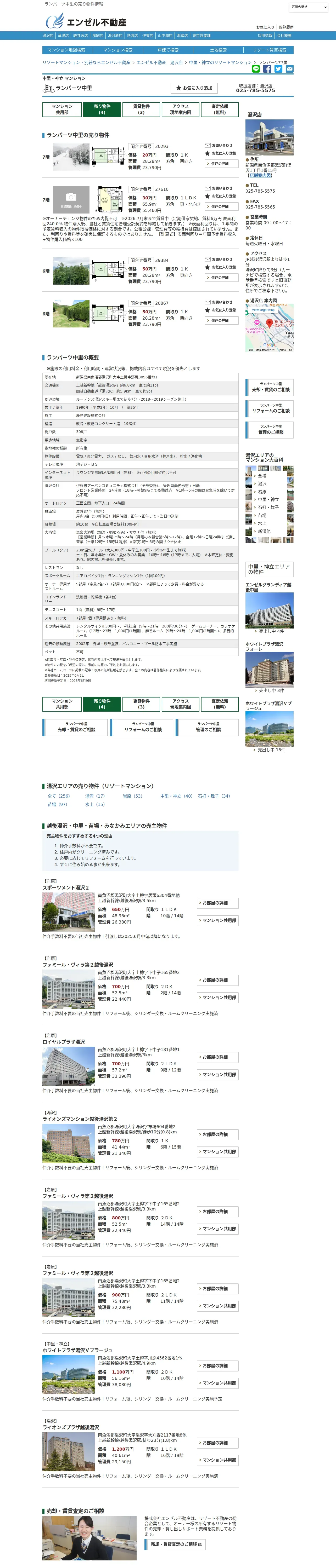This screenshot has width=336, height=1568.
Task: Share the listing on Facebook
Action: [267, 69]
